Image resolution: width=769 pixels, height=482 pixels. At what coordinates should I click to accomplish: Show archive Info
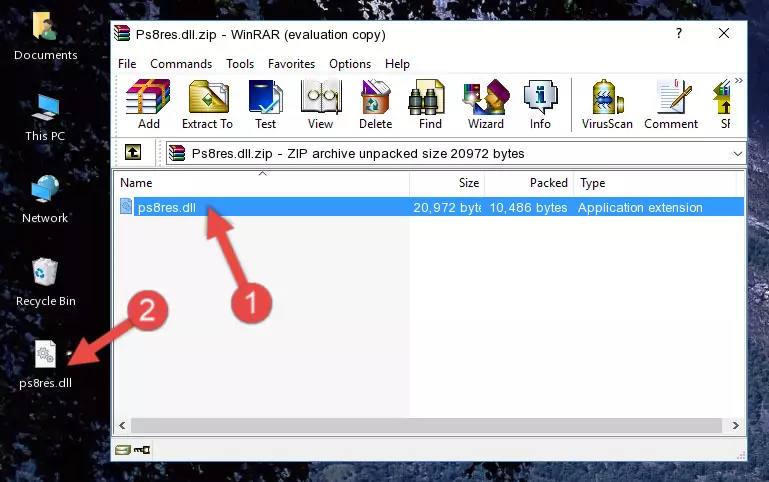pyautogui.click(x=540, y=104)
